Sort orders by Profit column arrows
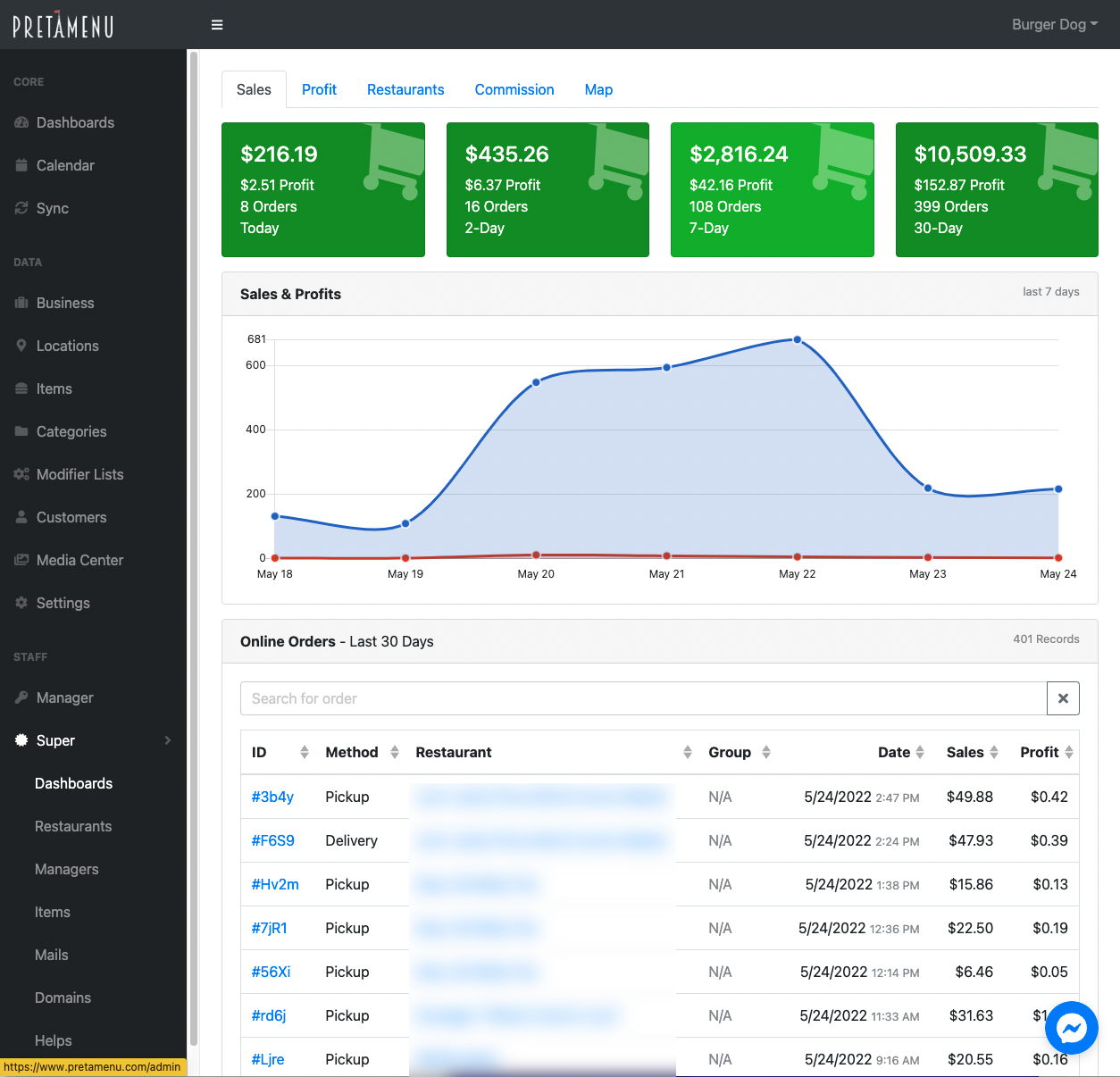The width and height of the screenshot is (1120, 1077). (1069, 752)
